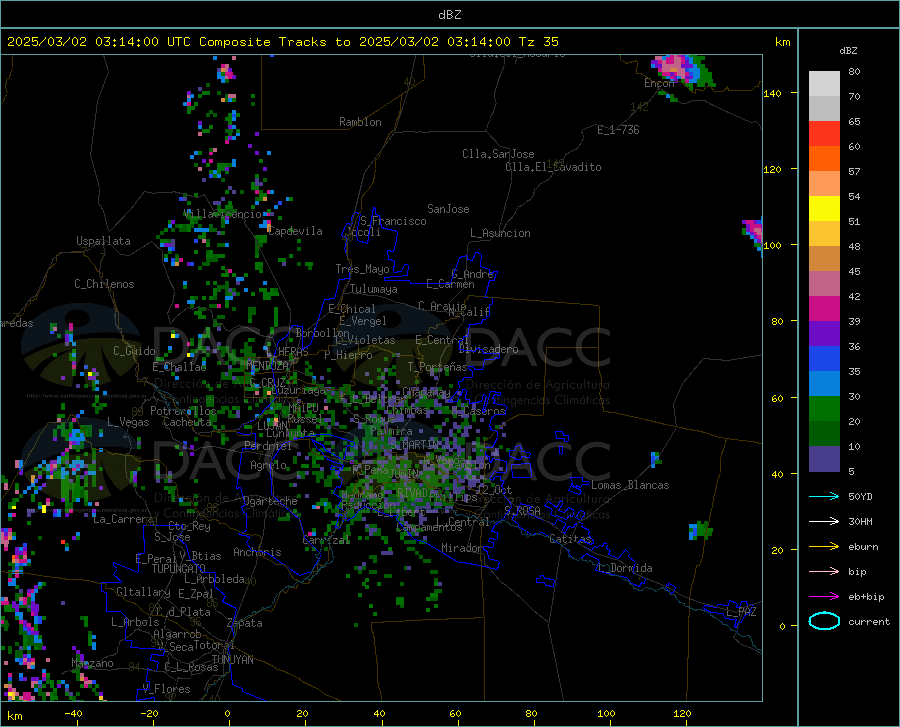Click the 50YD cyan arrow legend icon
Image resolution: width=900 pixels, height=727 pixels.
click(824, 496)
